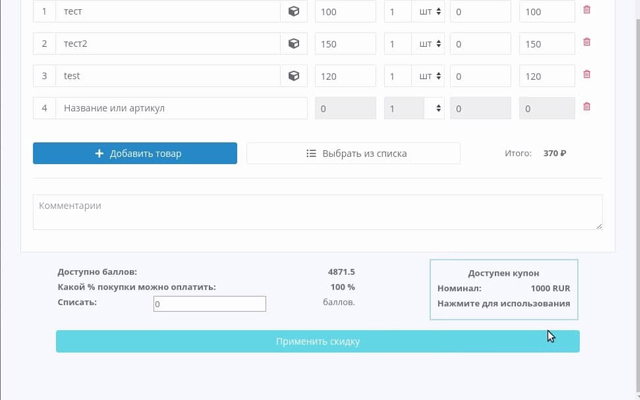Screen dimensions: 640x400
Task: Click the quantity field in row 2
Action: [398, 44]
